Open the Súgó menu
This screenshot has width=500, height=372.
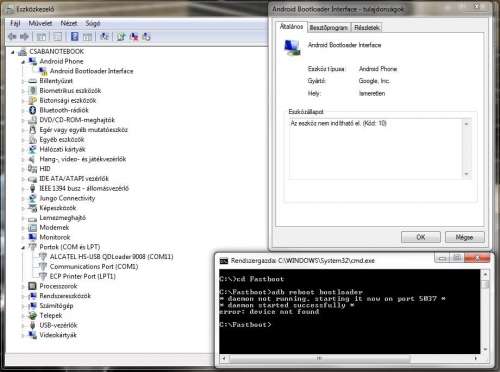[x=93, y=23]
